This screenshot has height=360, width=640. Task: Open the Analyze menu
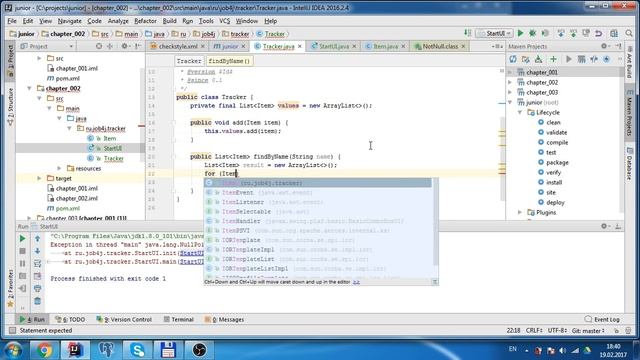pos(118,21)
